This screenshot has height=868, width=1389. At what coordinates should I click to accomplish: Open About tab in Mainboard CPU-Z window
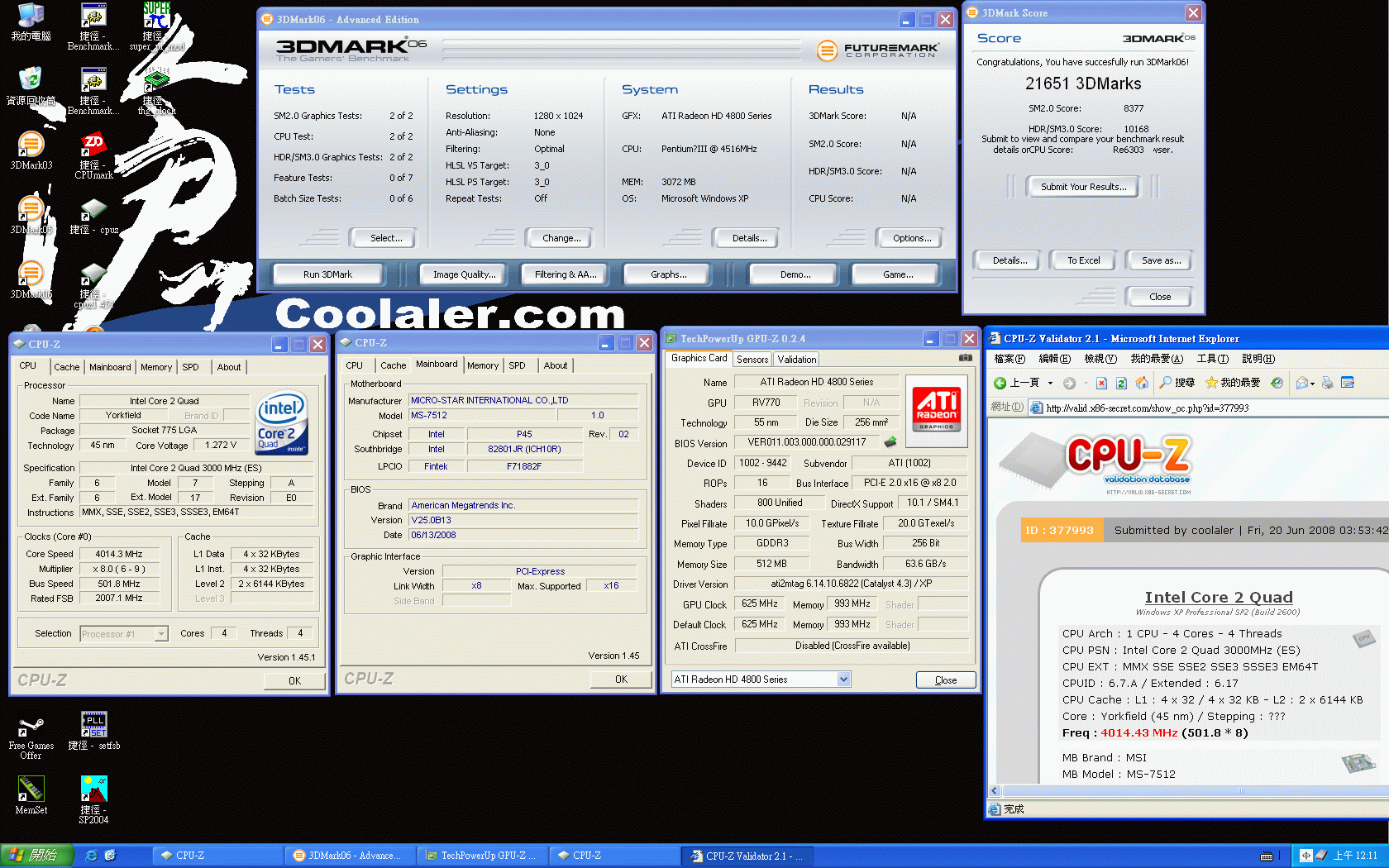point(556,365)
